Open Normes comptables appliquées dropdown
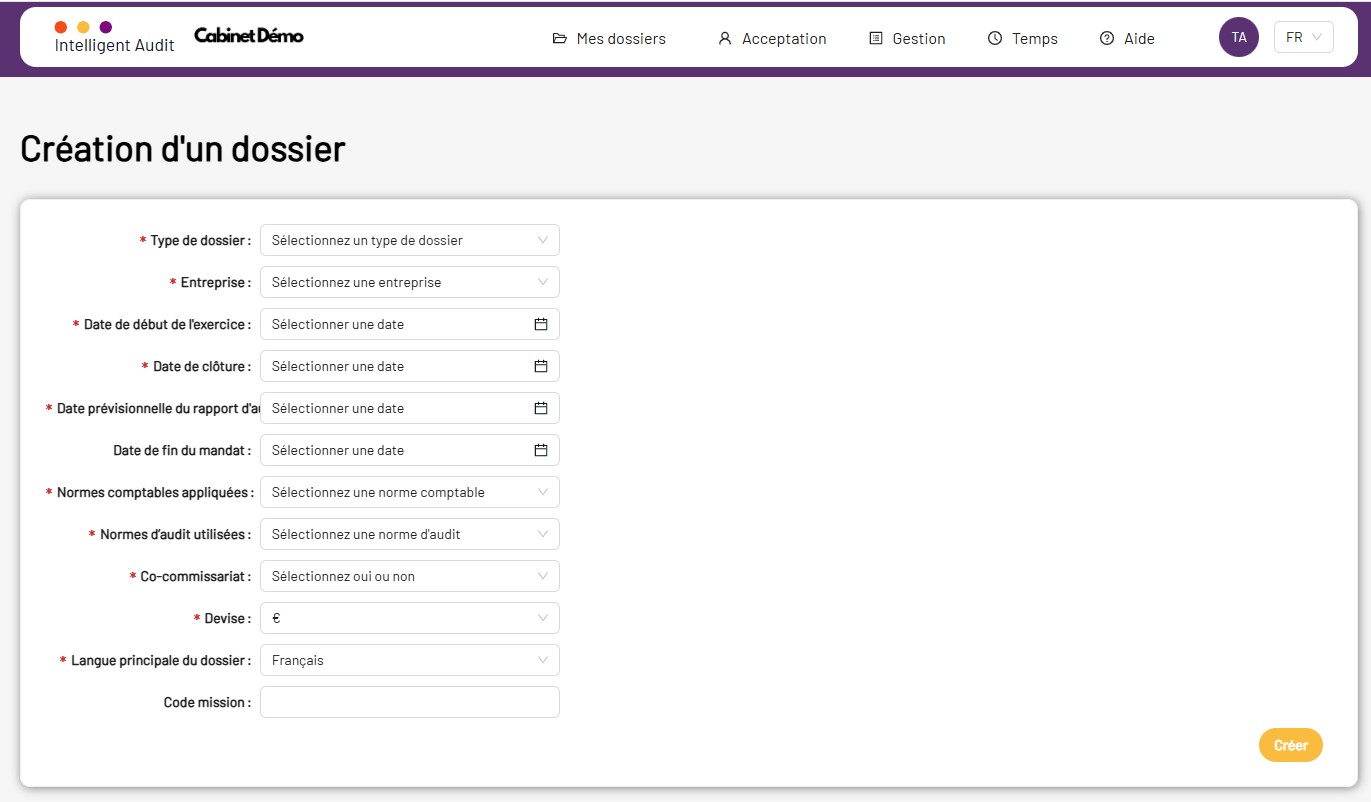This screenshot has height=802, width=1371. click(x=409, y=492)
